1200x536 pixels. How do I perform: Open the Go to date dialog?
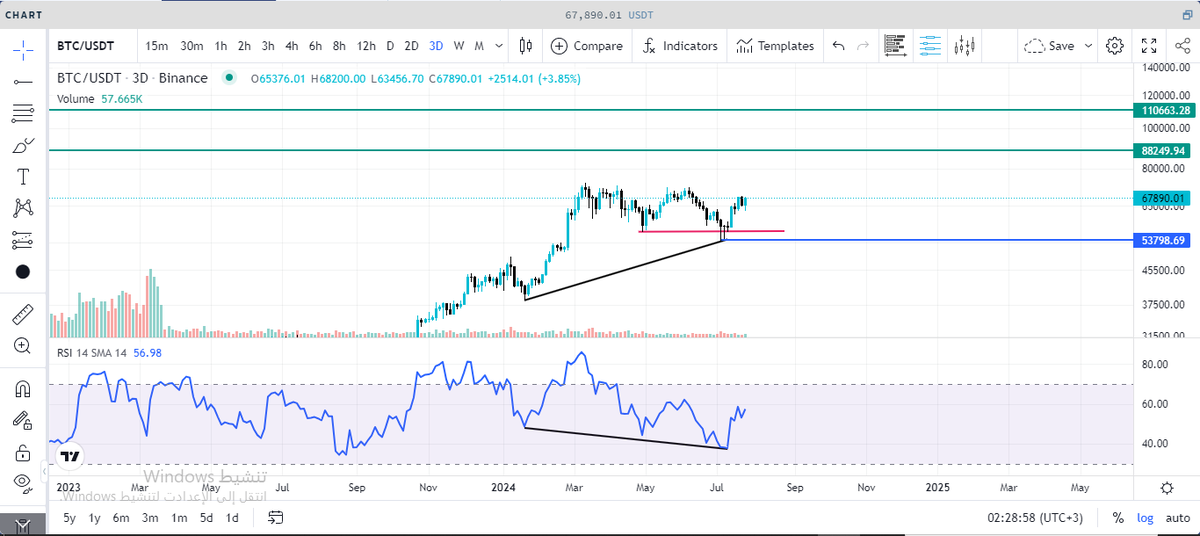[276, 518]
